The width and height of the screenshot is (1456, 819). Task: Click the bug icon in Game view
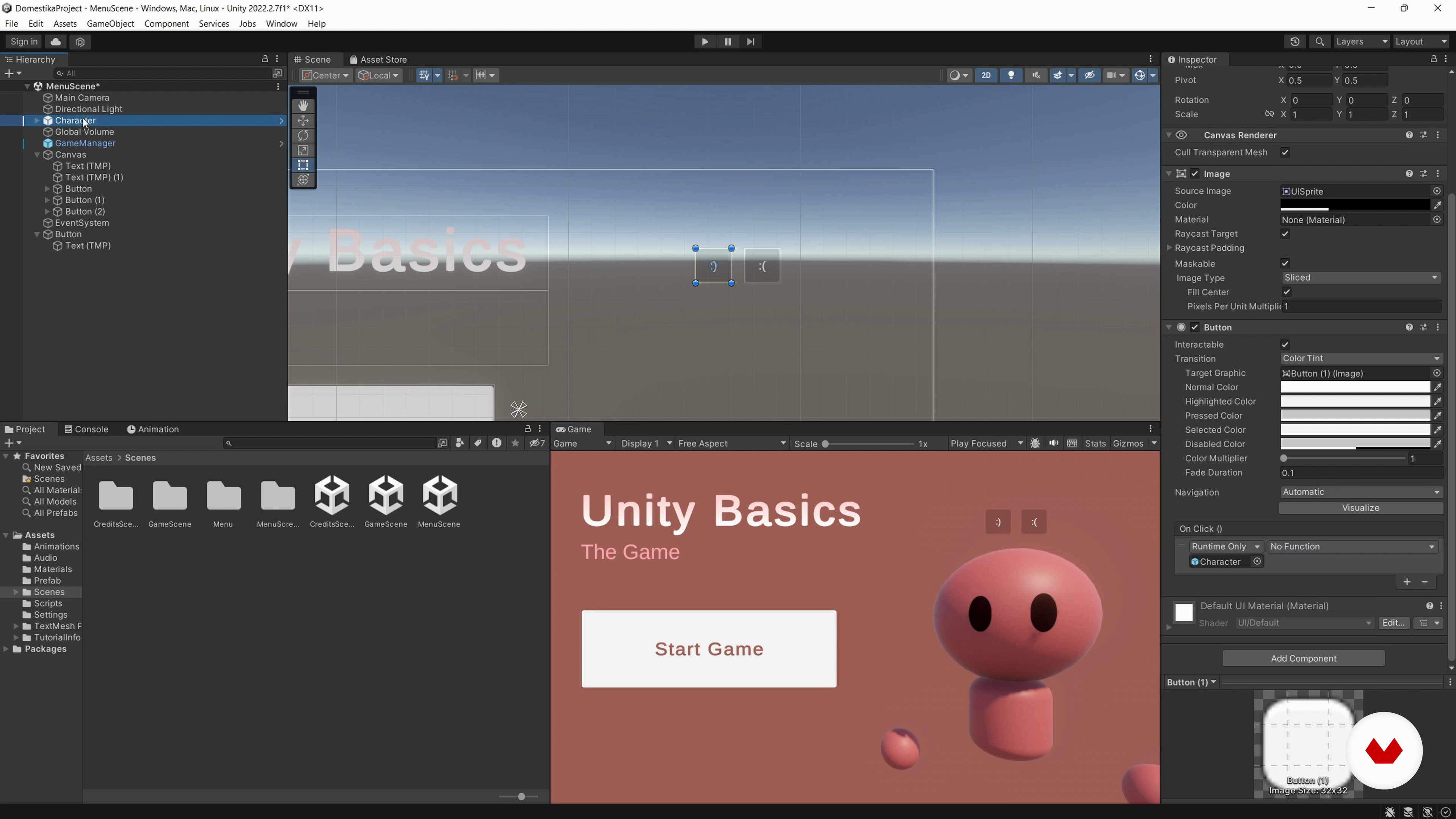tap(1035, 443)
